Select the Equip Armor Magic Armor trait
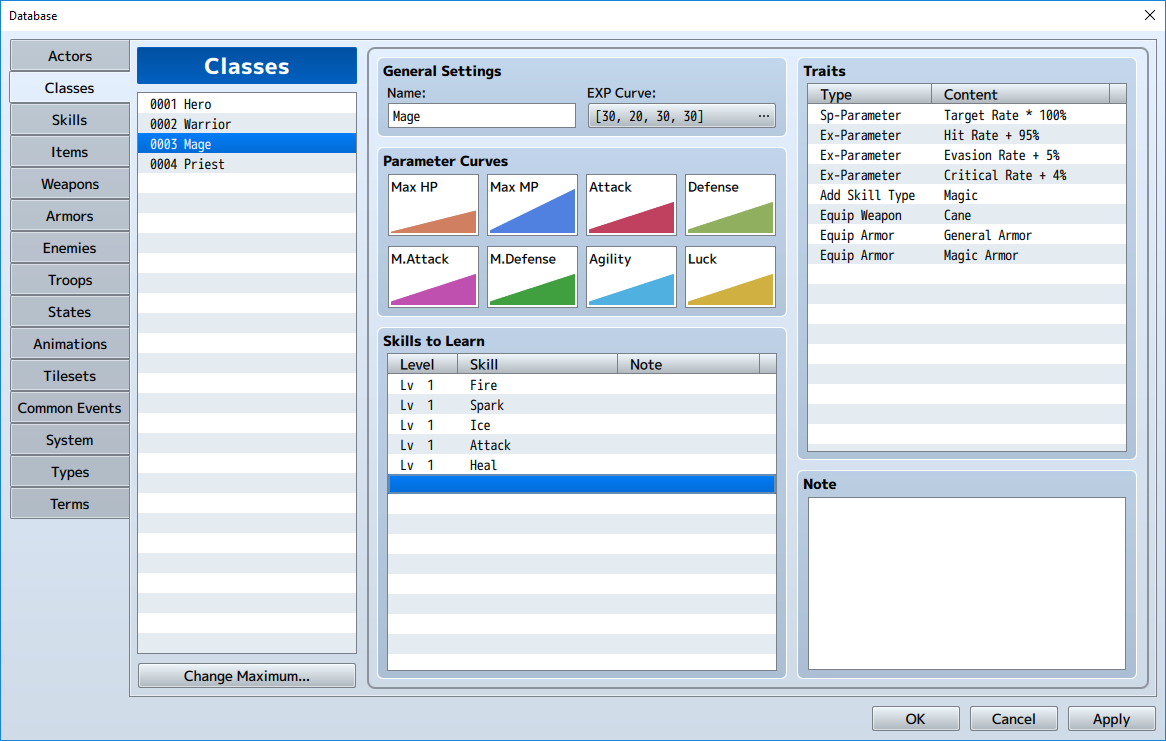 coord(967,255)
